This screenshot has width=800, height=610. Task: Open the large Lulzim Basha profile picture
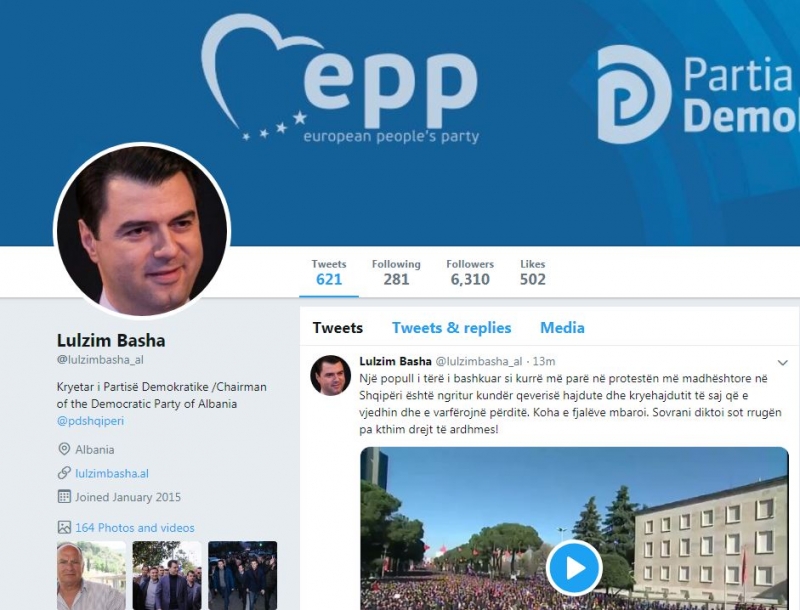[x=142, y=231]
